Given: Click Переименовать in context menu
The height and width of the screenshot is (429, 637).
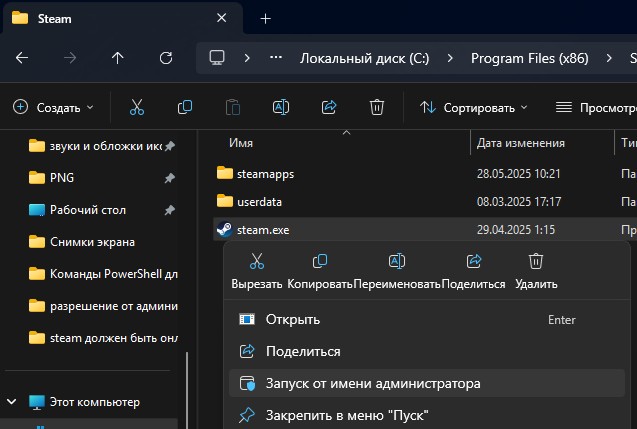Looking at the screenshot, I should pyautogui.click(x=397, y=270).
